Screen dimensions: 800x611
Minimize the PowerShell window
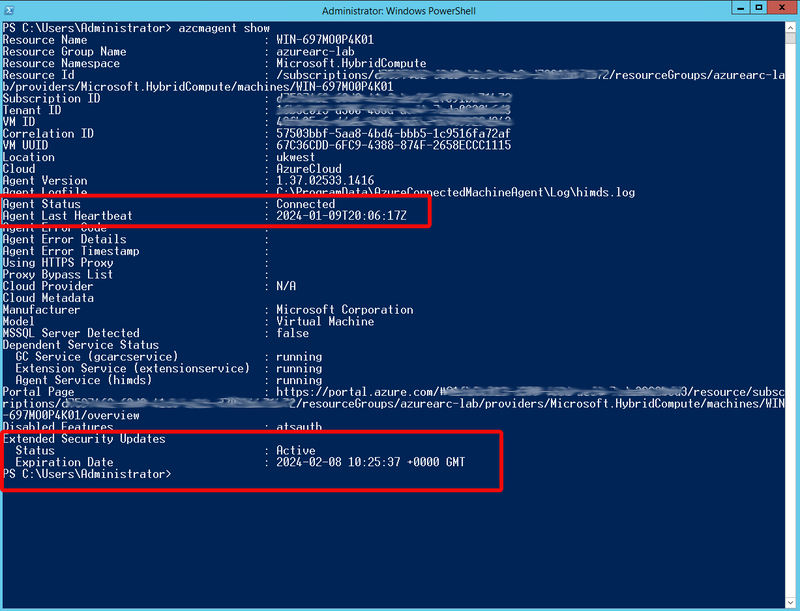pos(740,7)
